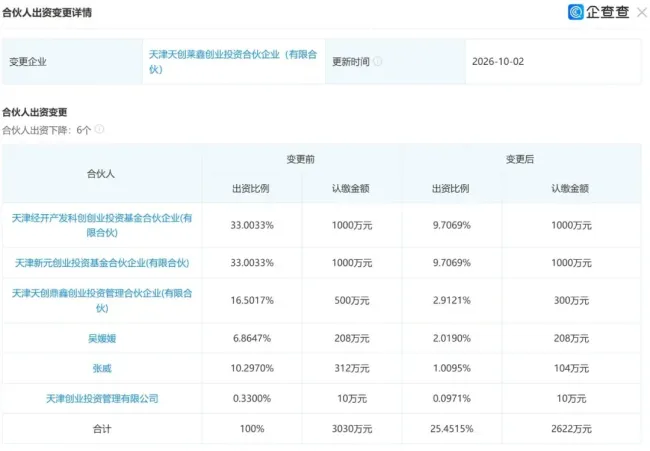The height and width of the screenshot is (451, 650).
Task: Open partner link 吴媛媛
Action: click(102, 338)
